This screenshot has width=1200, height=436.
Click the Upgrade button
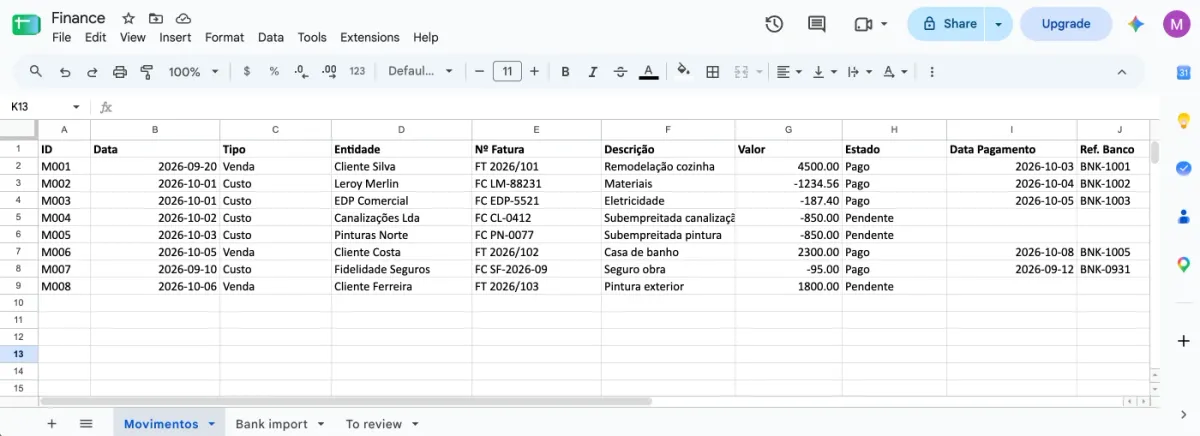1066,24
